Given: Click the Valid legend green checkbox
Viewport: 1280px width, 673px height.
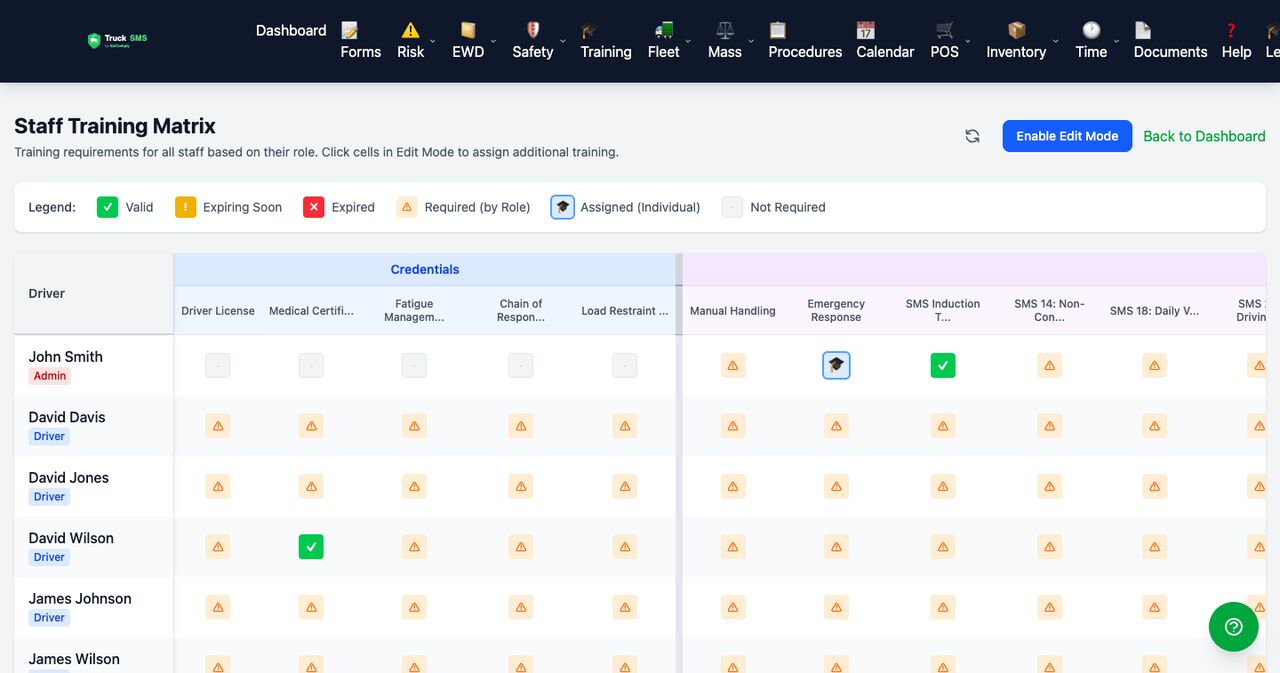Looking at the screenshot, I should point(107,207).
